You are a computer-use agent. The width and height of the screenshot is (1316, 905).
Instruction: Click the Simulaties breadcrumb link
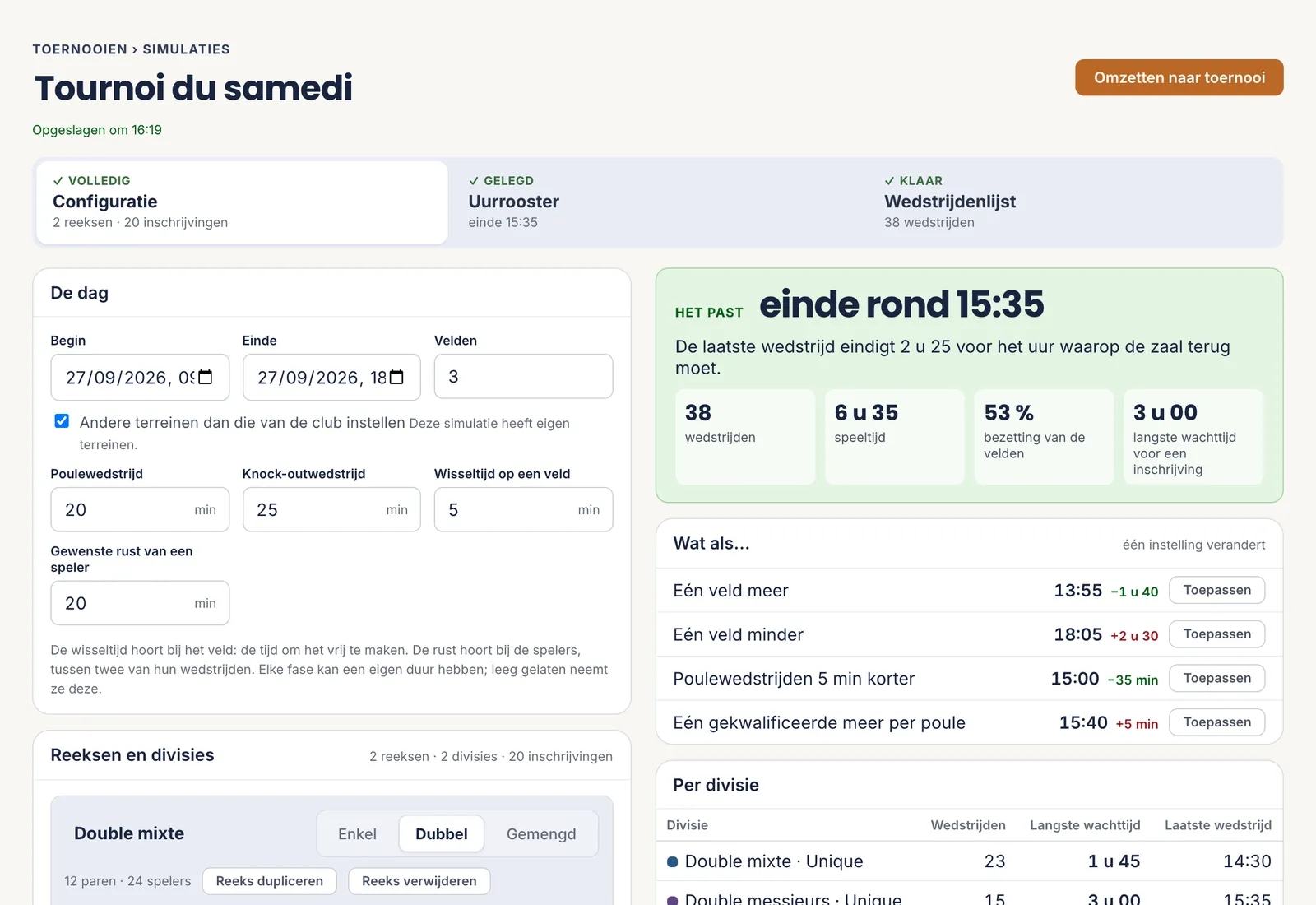(186, 49)
